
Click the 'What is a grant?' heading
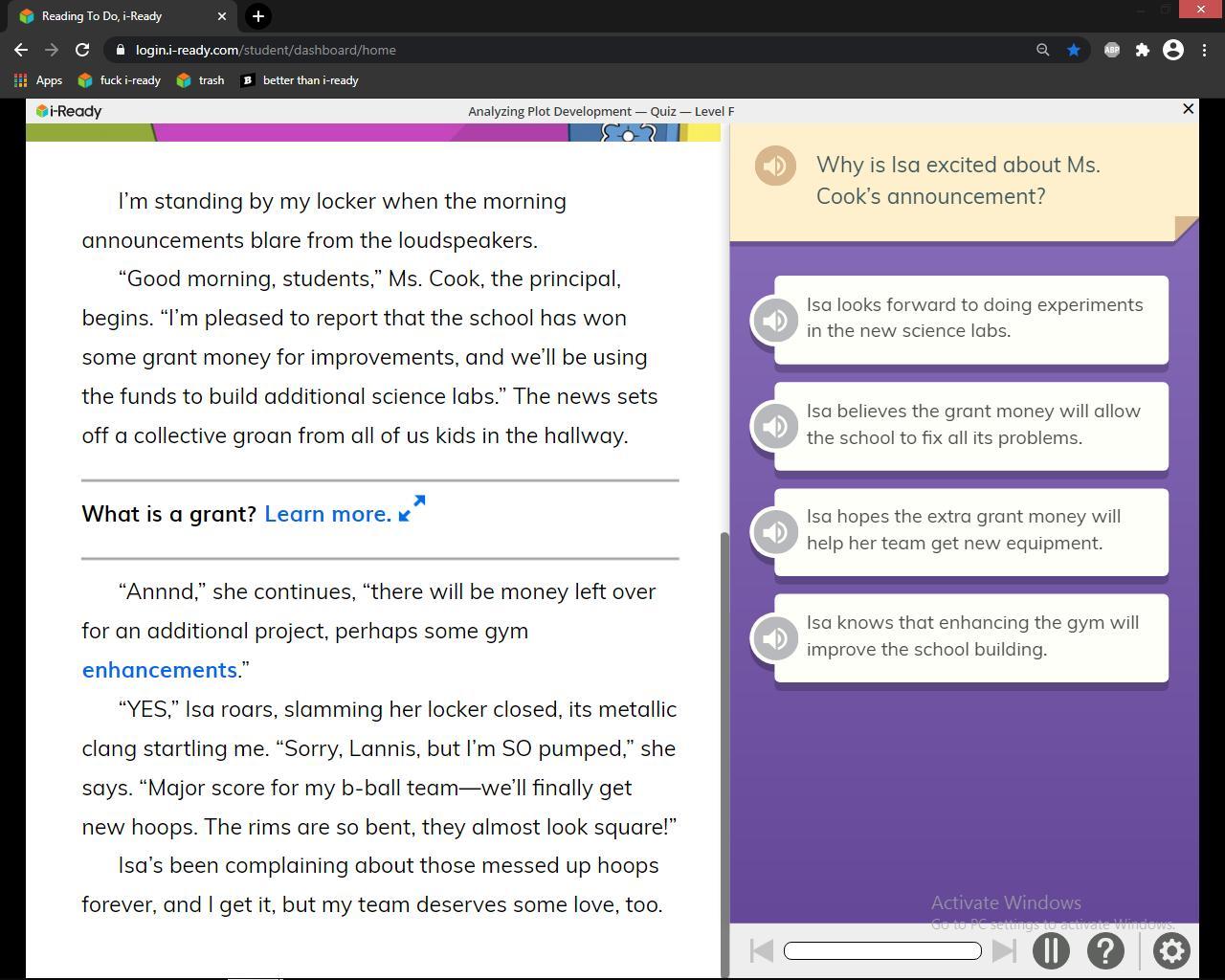169,514
